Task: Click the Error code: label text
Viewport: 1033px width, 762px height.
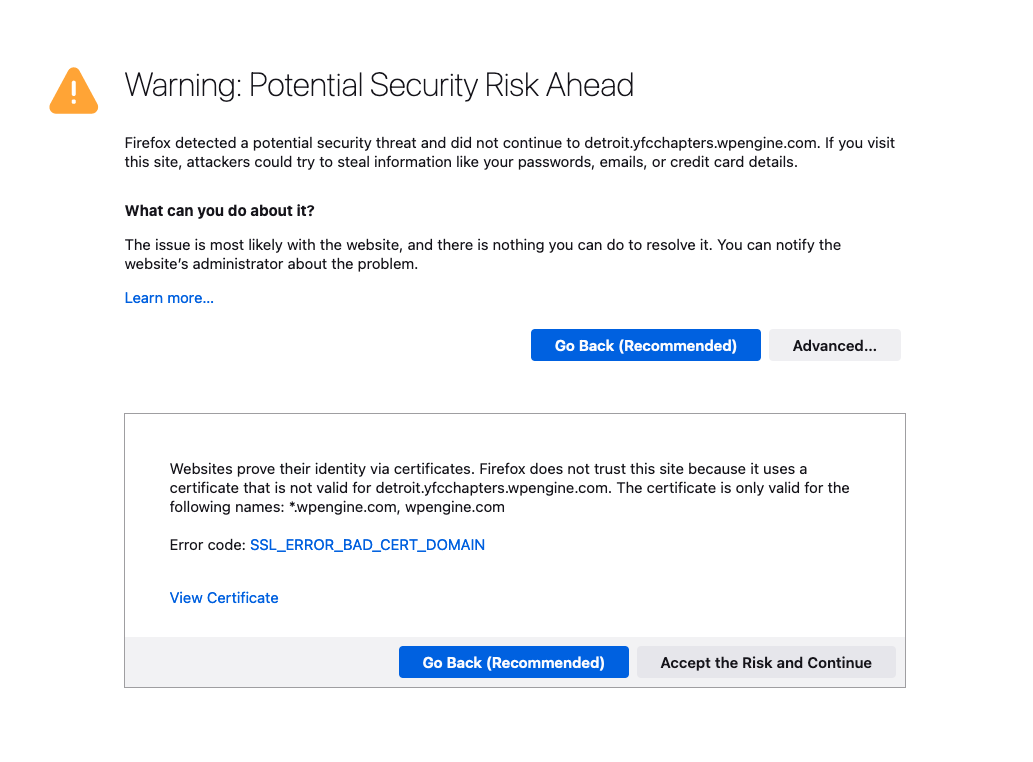Action: coord(208,545)
